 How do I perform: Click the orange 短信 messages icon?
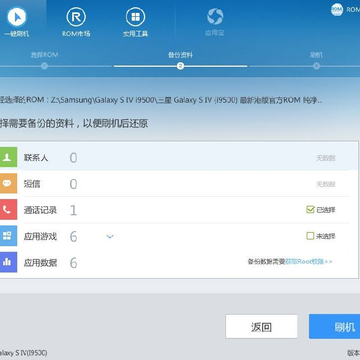pos(7,183)
